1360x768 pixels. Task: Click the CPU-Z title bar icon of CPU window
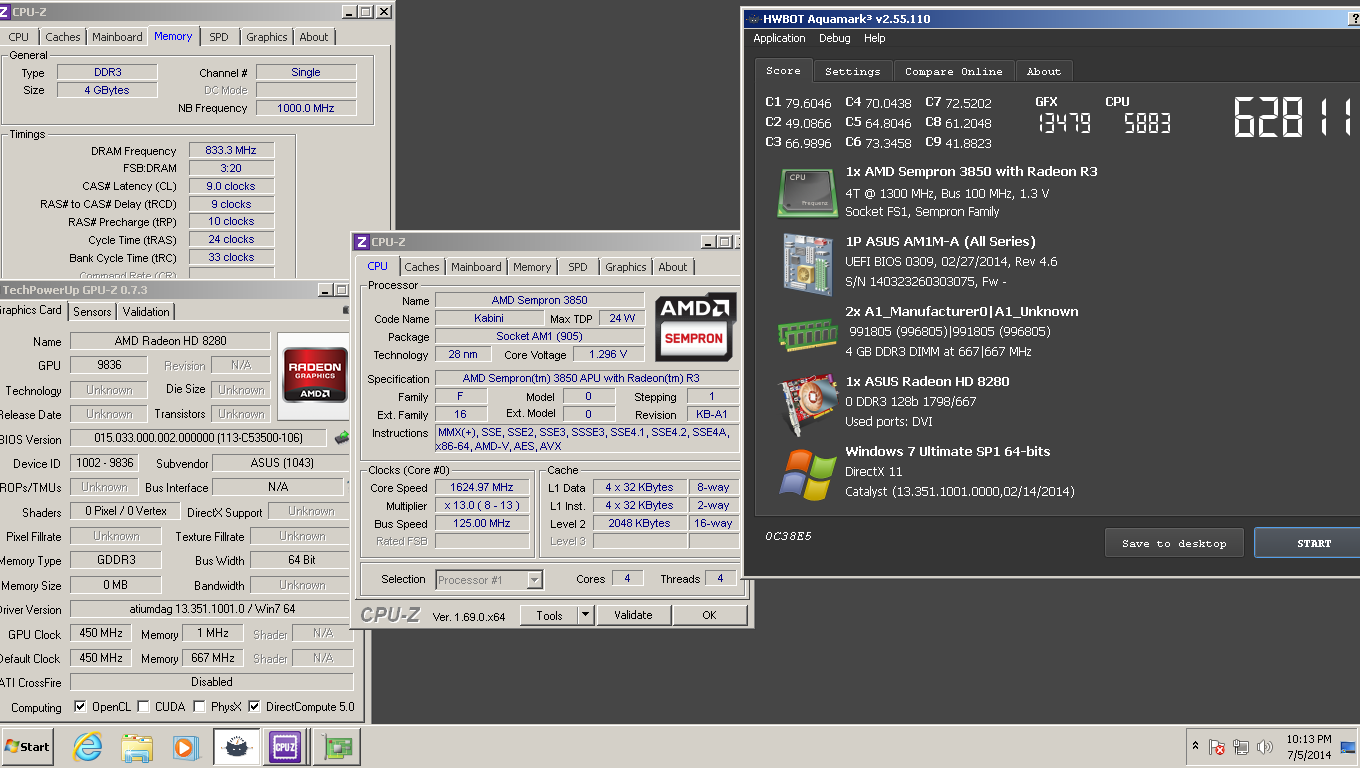pos(362,242)
